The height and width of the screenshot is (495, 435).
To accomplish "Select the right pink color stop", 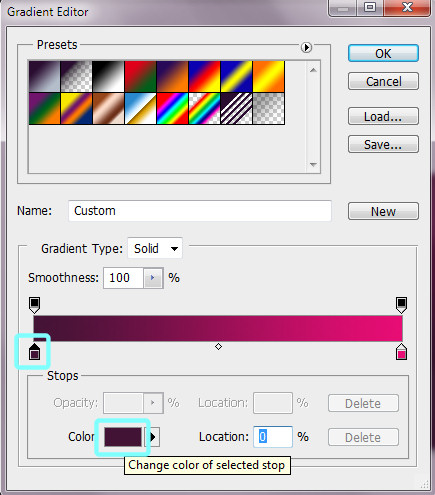I will pyautogui.click(x=401, y=352).
